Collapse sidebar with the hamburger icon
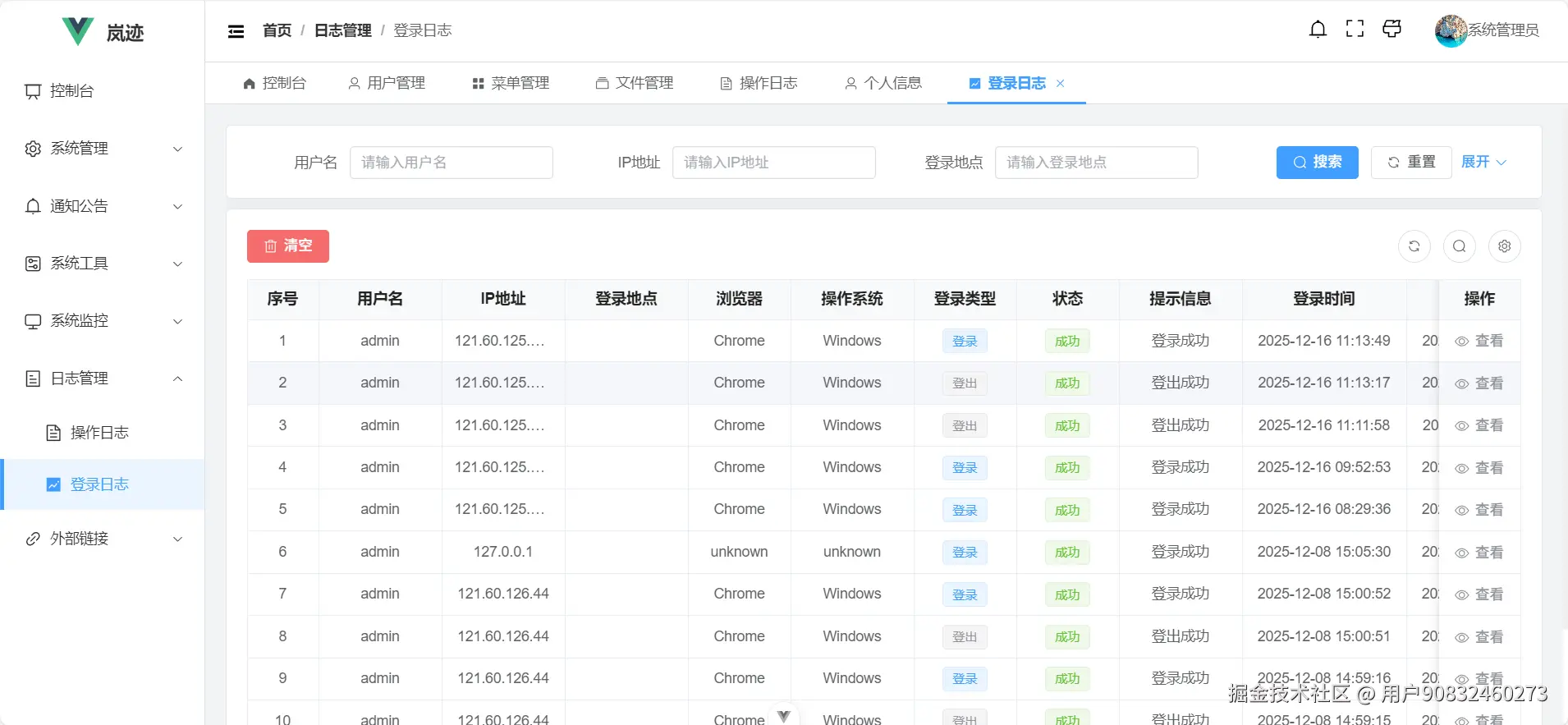 point(236,31)
